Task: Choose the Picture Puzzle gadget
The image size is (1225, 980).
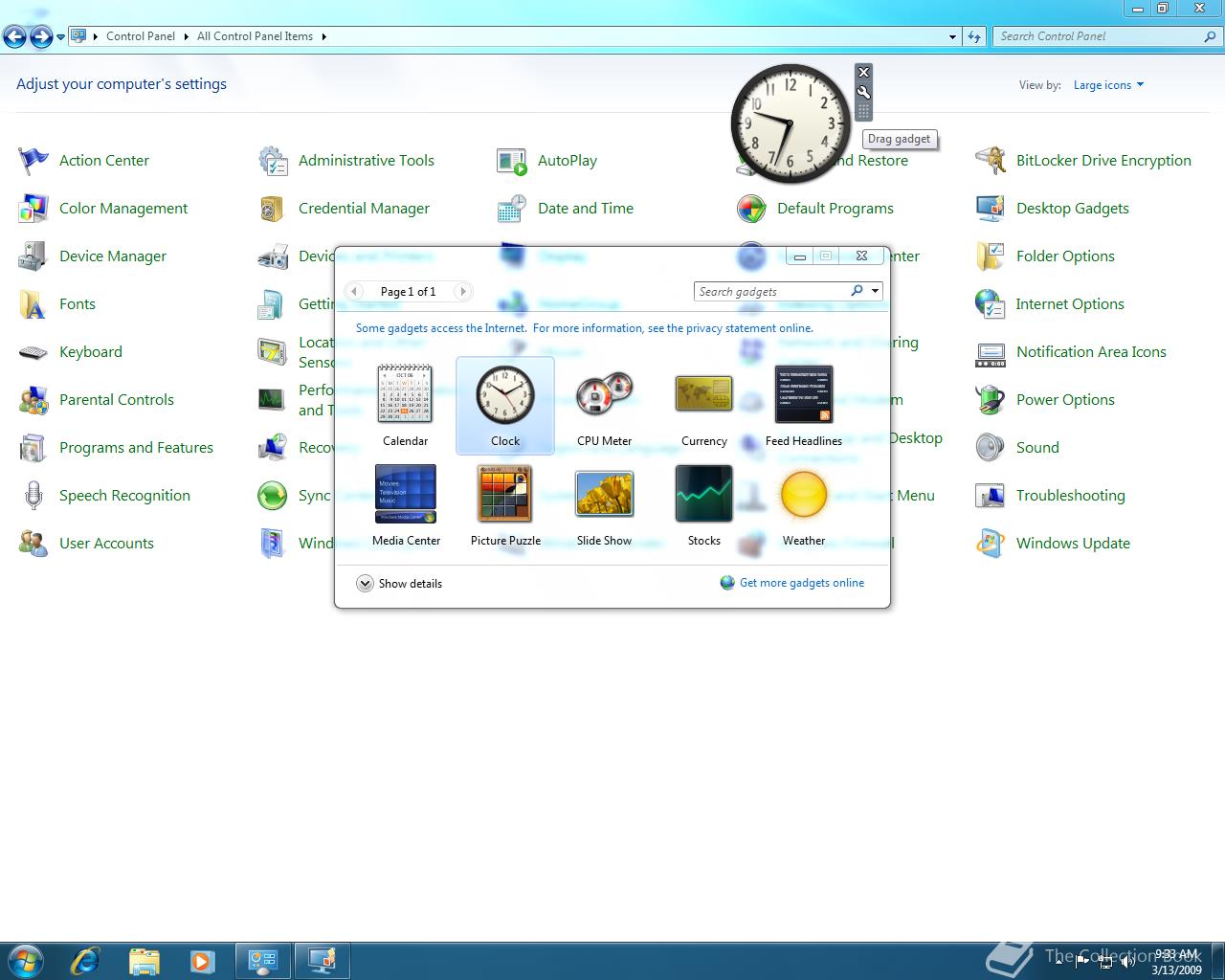Action: pos(505,505)
